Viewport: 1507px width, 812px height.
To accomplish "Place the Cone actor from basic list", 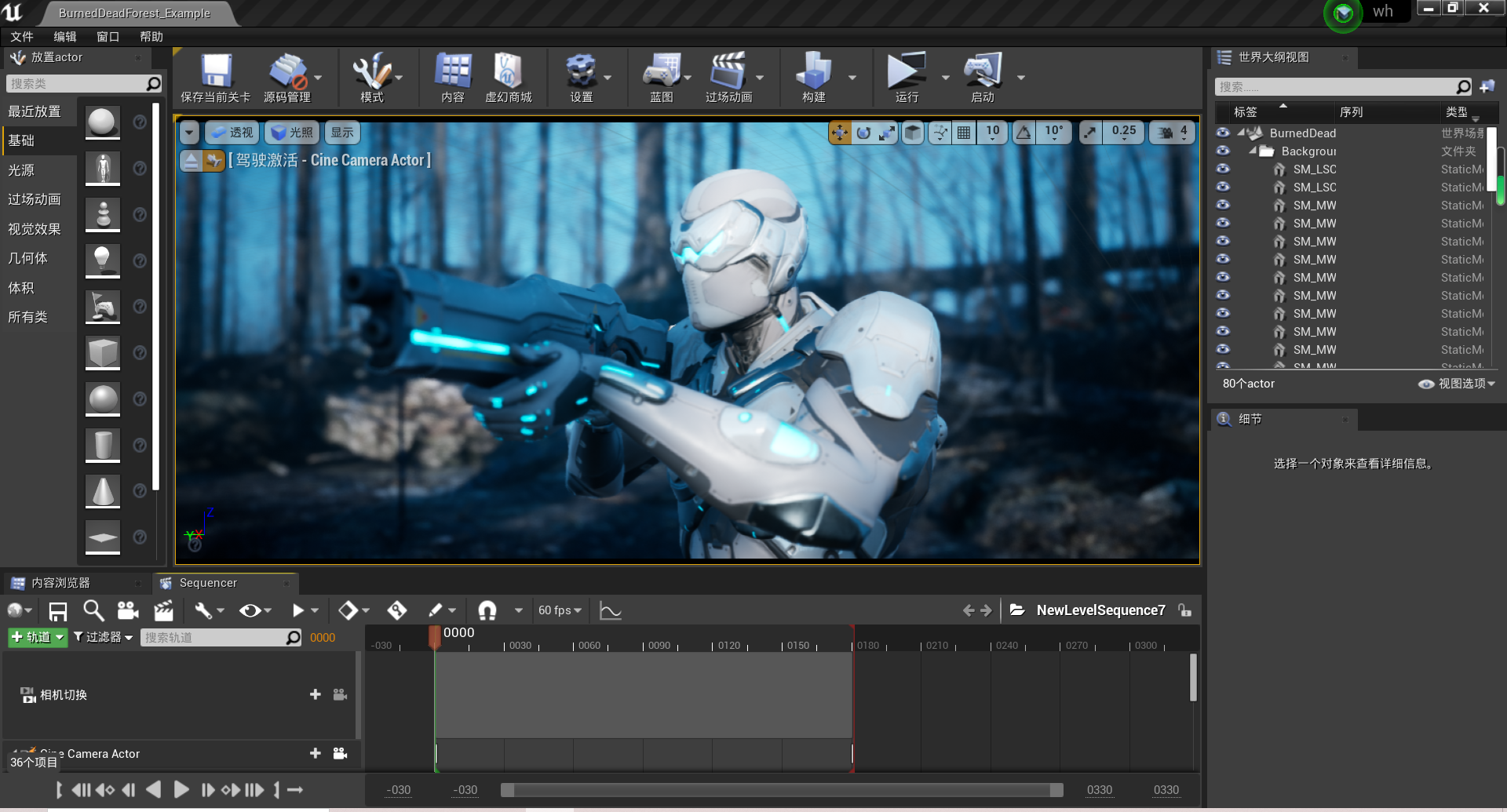I will click(x=103, y=491).
